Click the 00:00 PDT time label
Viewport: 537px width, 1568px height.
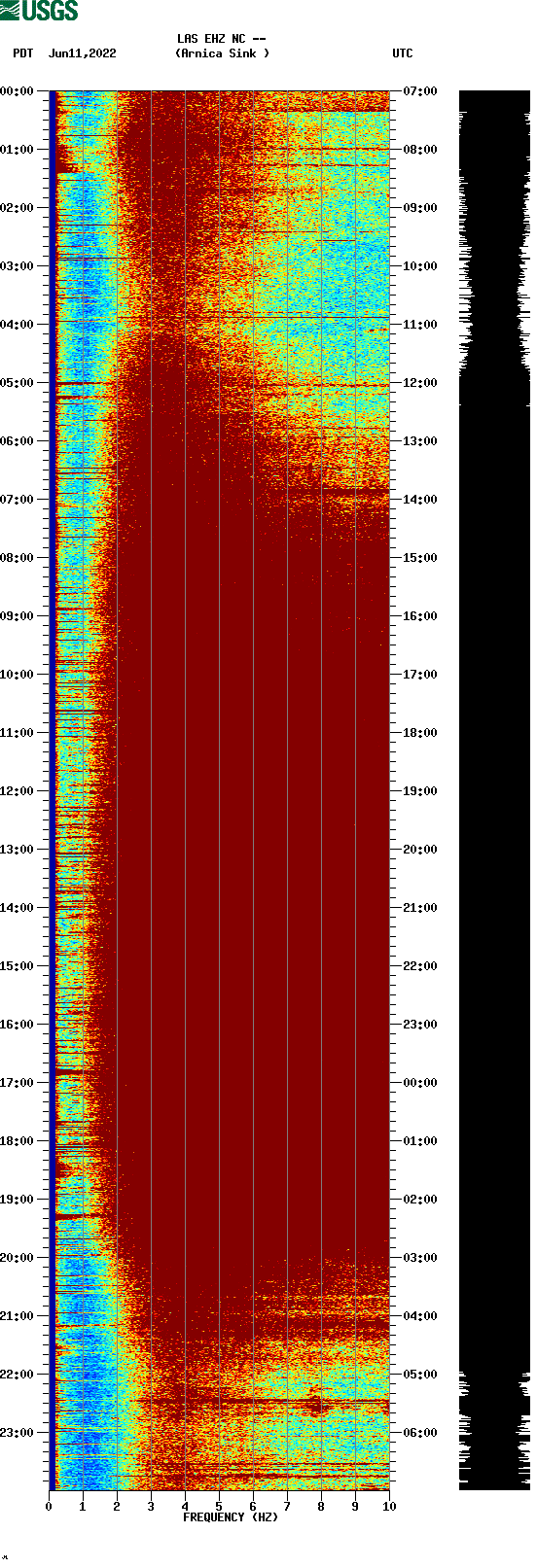point(18,91)
